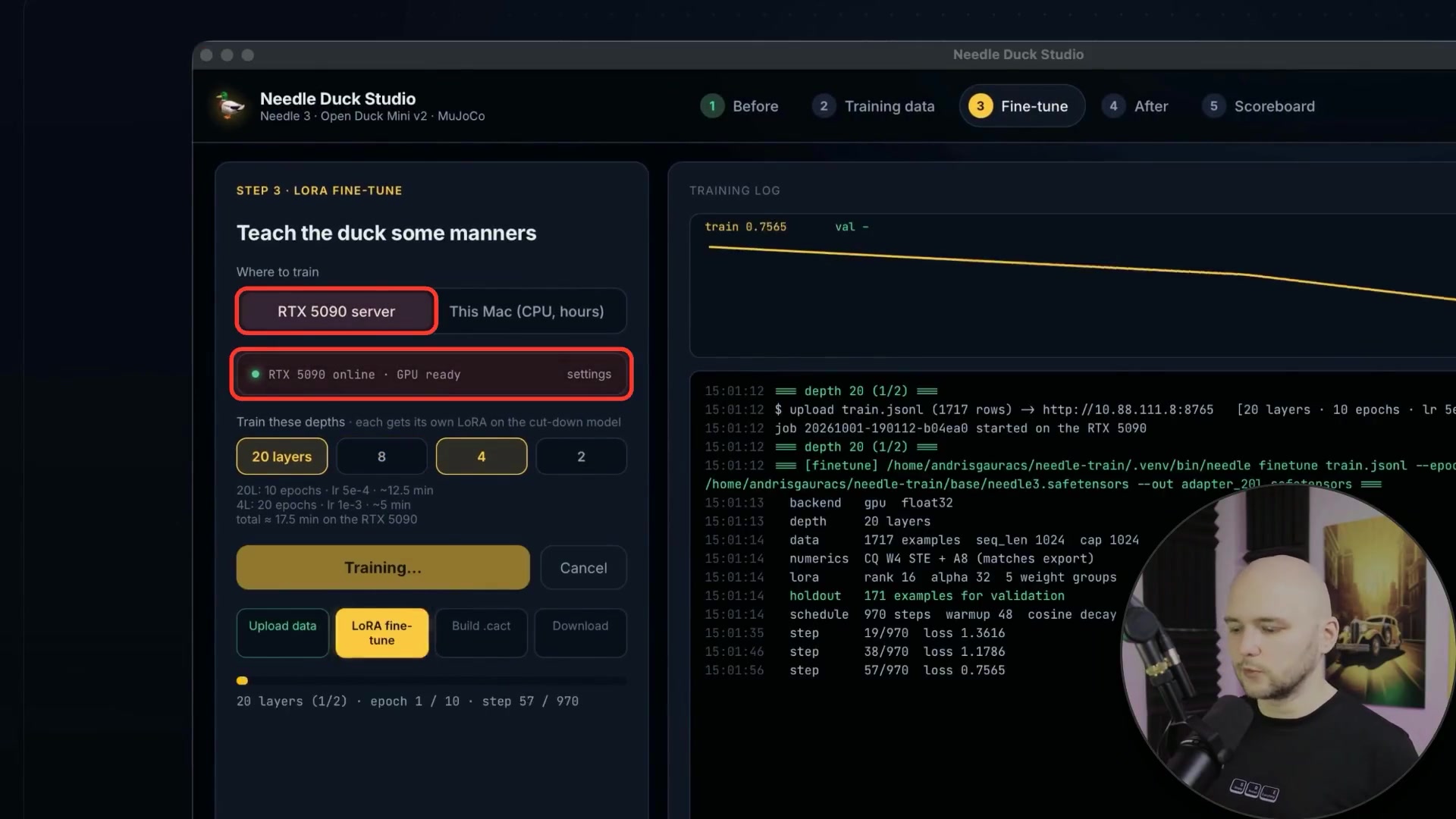
Task: Switch to Training data step
Action: click(x=874, y=106)
